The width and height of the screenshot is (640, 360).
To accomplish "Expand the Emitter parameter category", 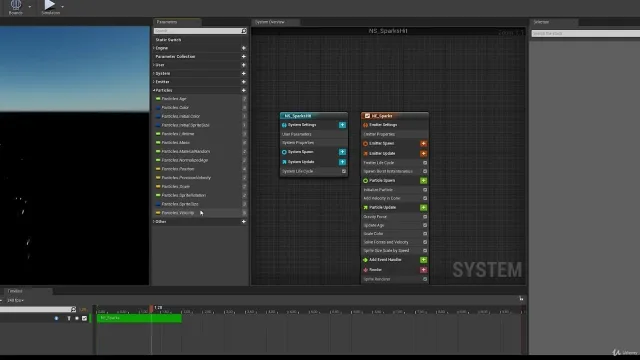I will tap(154, 82).
